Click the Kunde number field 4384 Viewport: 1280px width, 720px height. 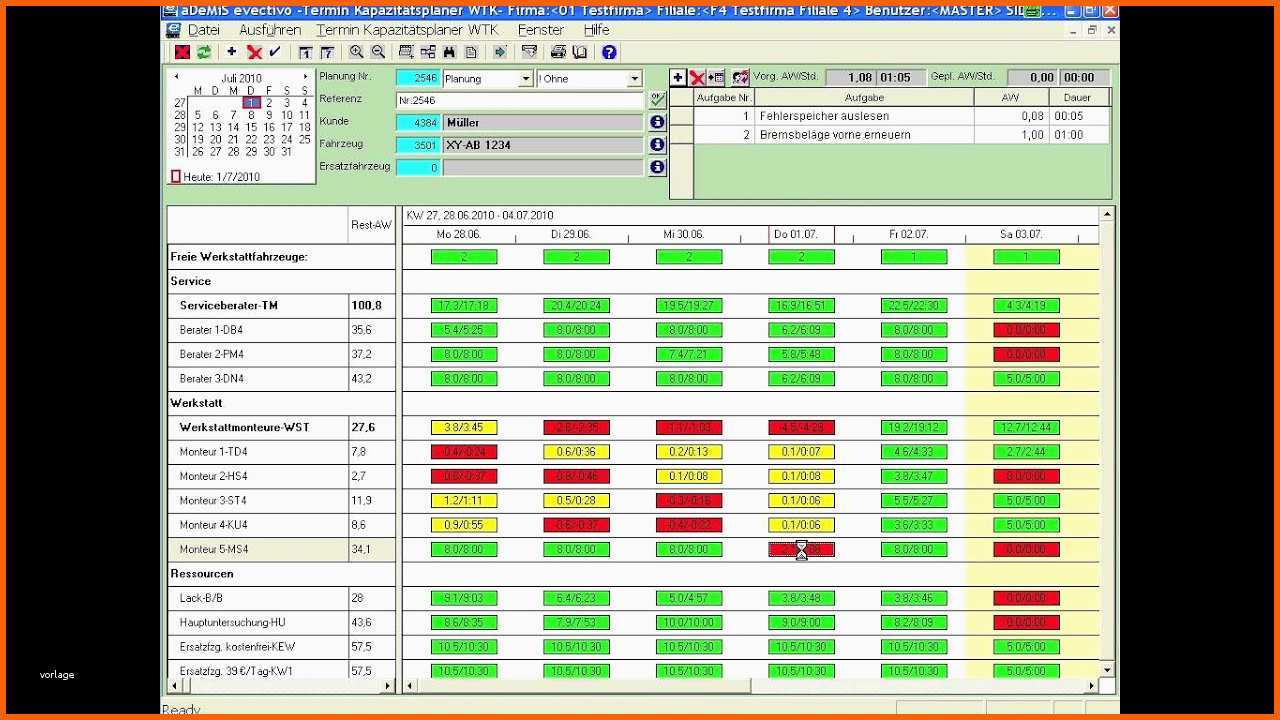coord(418,123)
